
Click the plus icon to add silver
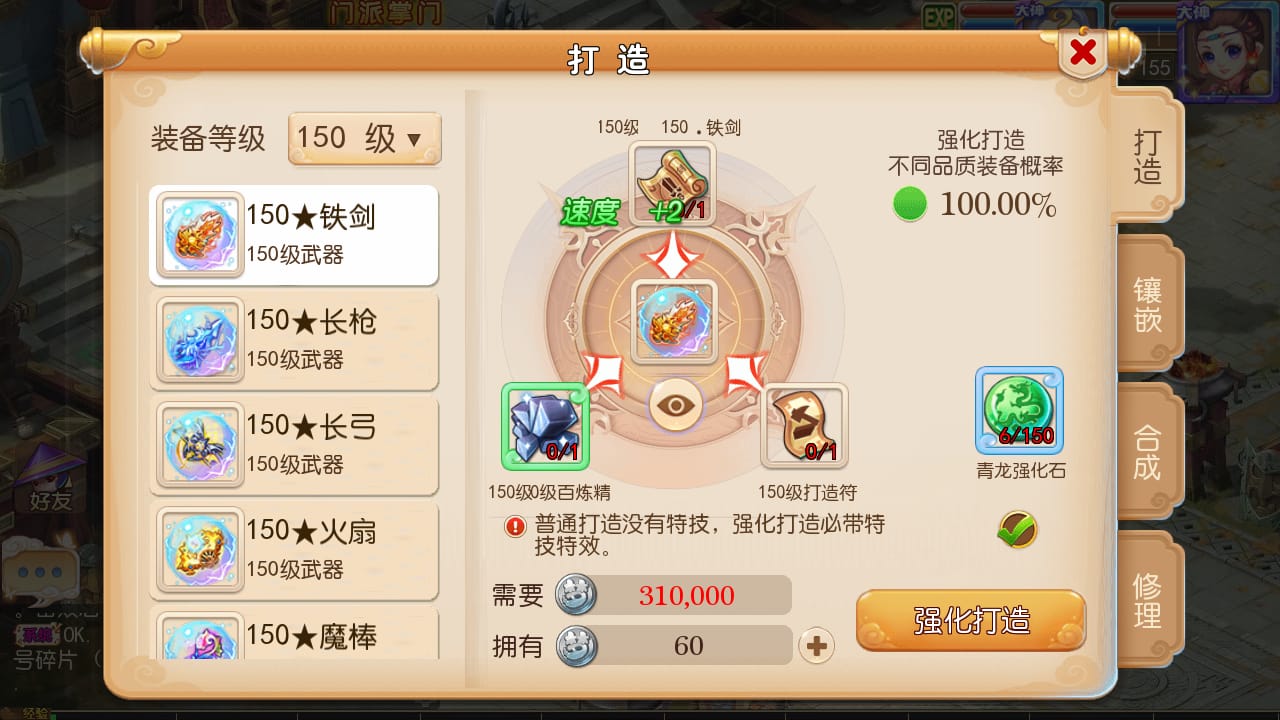[x=817, y=646]
